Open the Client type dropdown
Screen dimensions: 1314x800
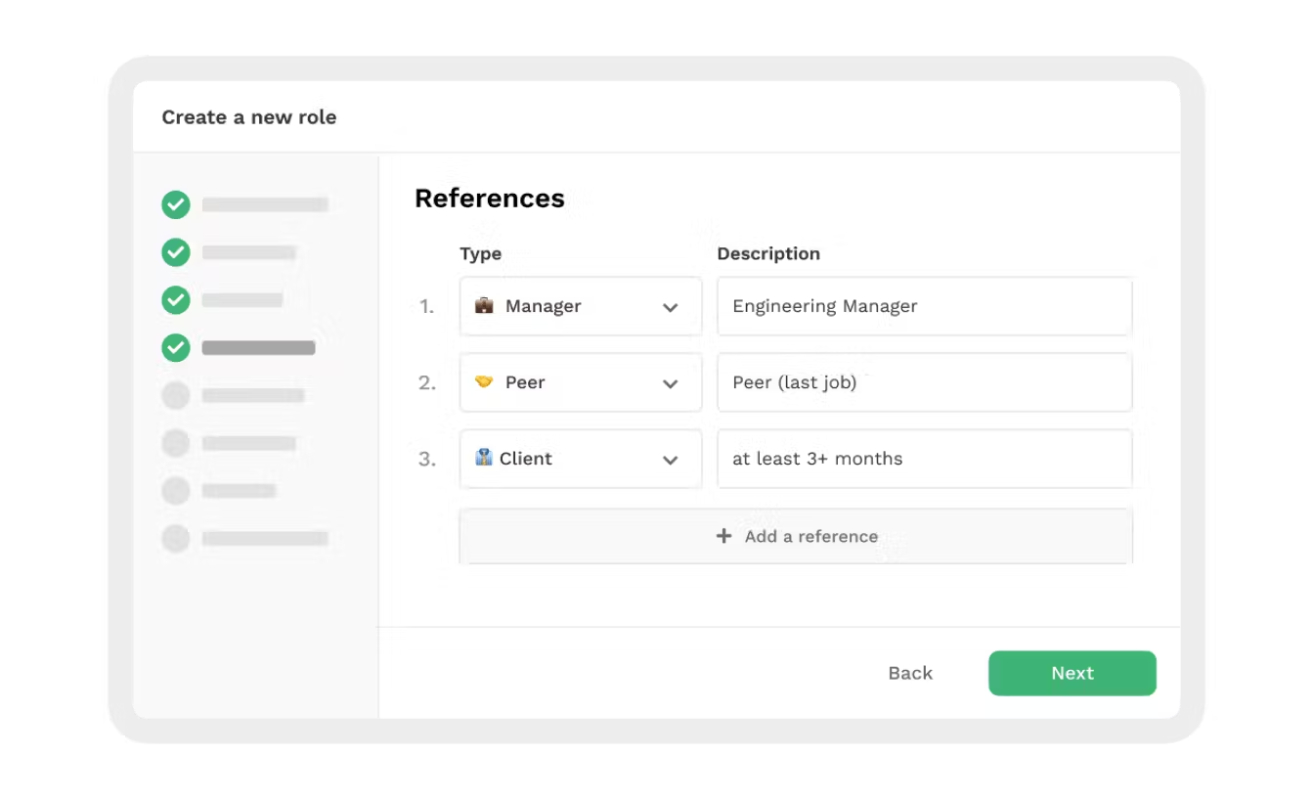581,459
